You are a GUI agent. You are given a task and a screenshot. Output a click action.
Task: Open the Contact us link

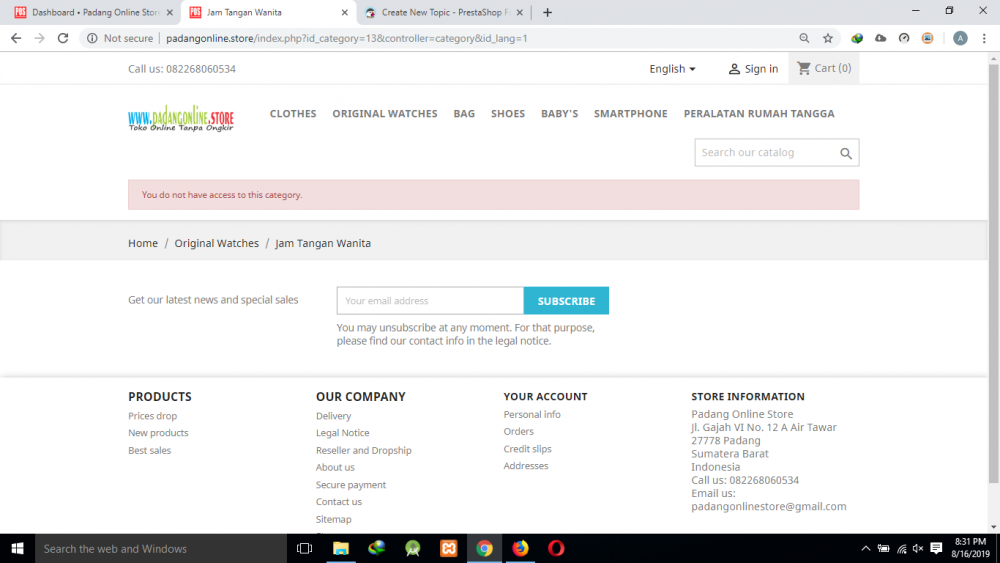(339, 502)
